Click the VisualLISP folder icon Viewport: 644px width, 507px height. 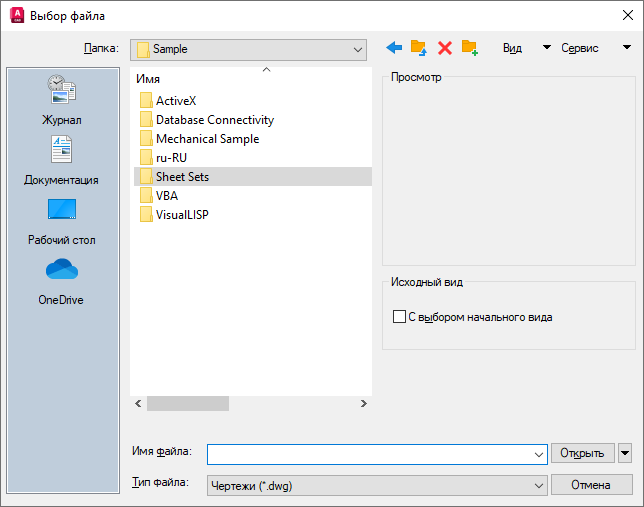tap(146, 214)
